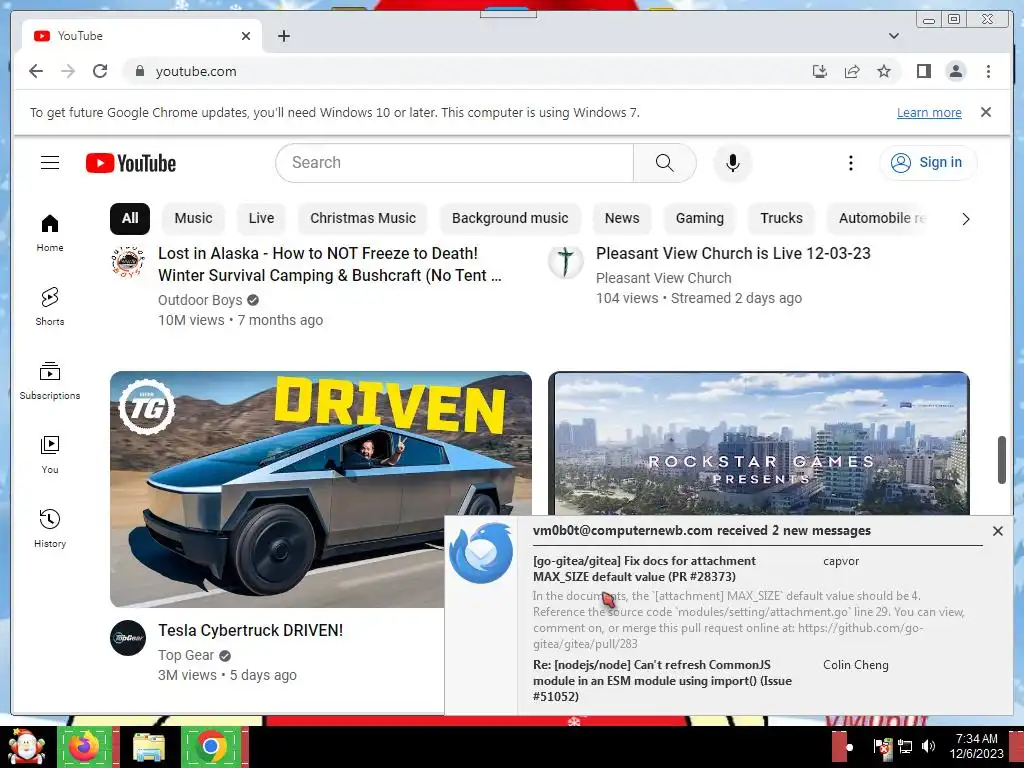Viewport: 1024px width, 768px height.
Task: Select the All filter chip
Action: 130,218
